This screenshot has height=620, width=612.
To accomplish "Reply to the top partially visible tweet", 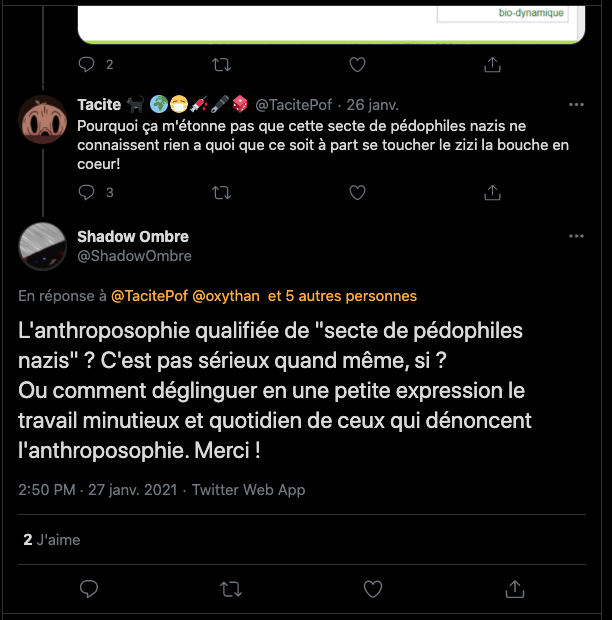I will [x=87, y=64].
